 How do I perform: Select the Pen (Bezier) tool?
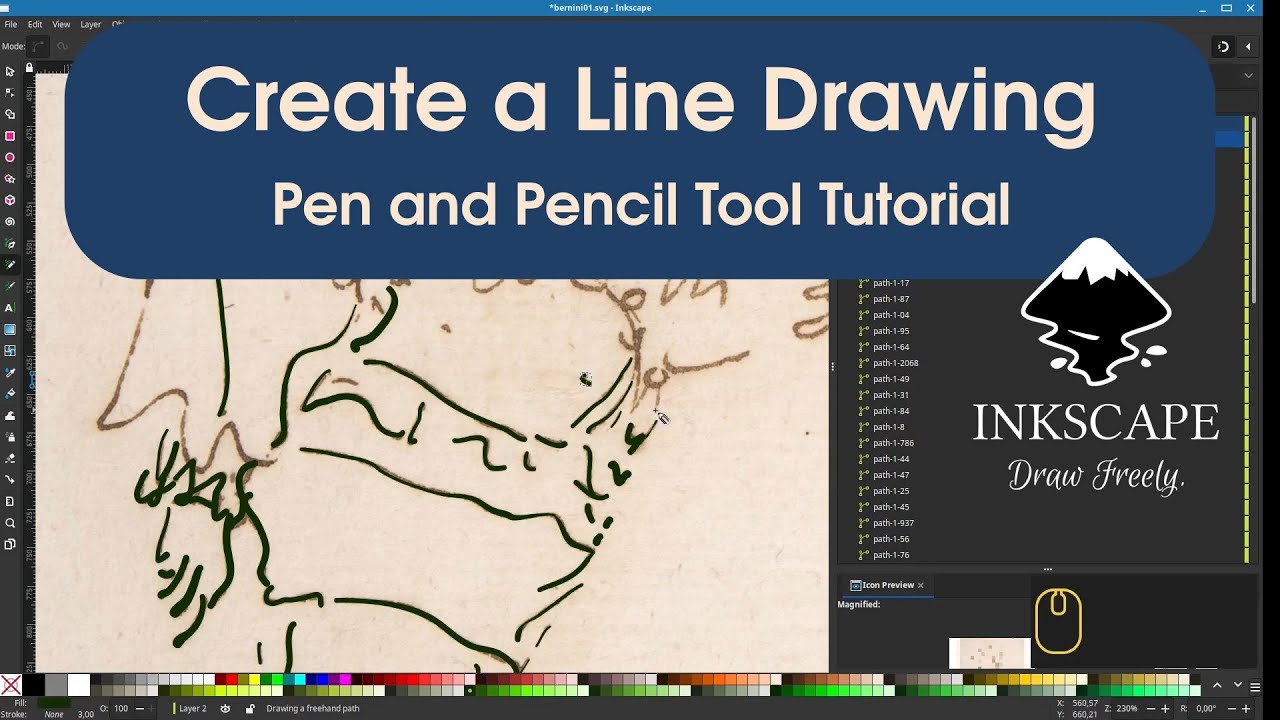coord(10,243)
